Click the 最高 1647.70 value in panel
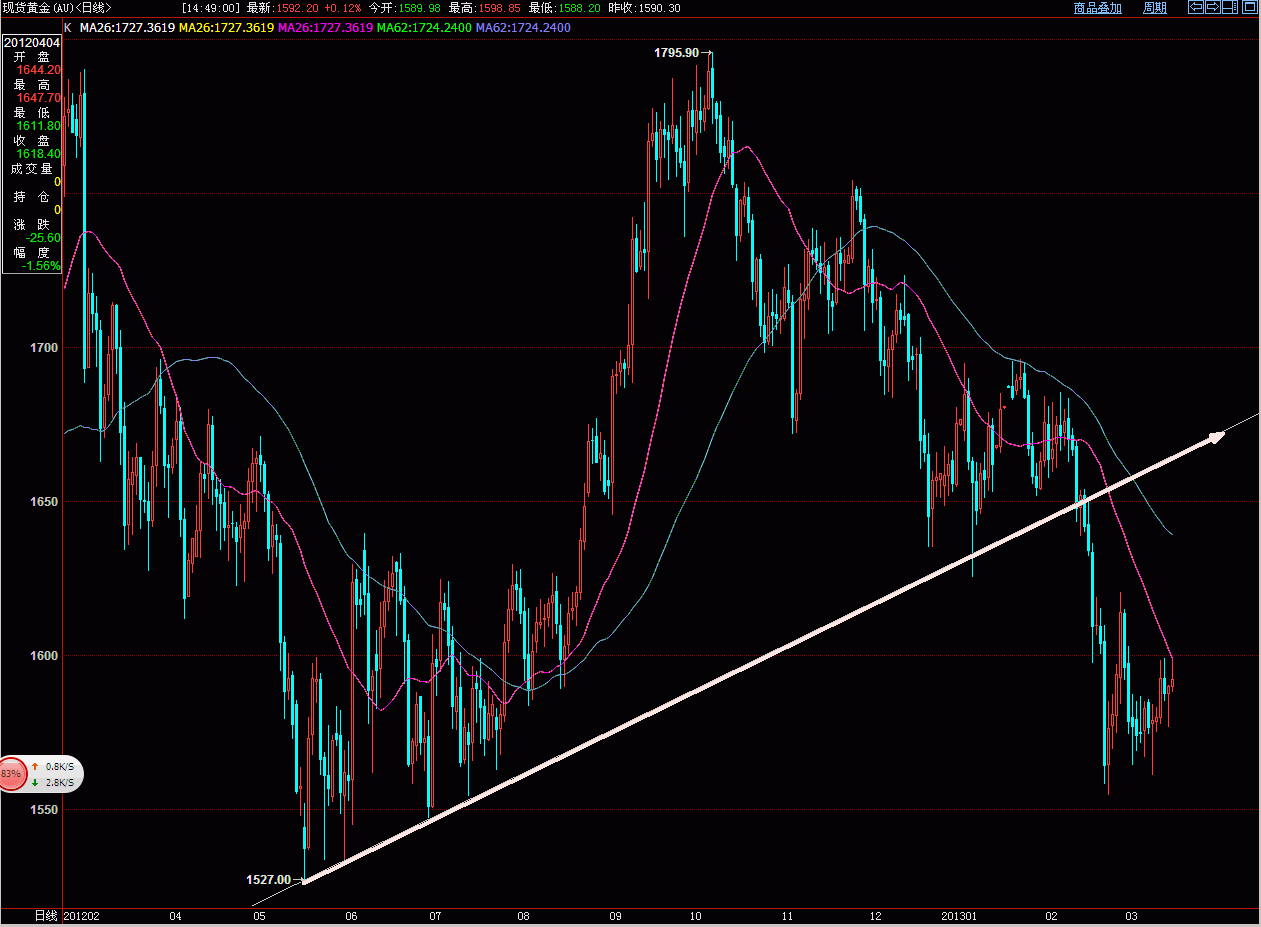1261x927 pixels. pos(39,98)
